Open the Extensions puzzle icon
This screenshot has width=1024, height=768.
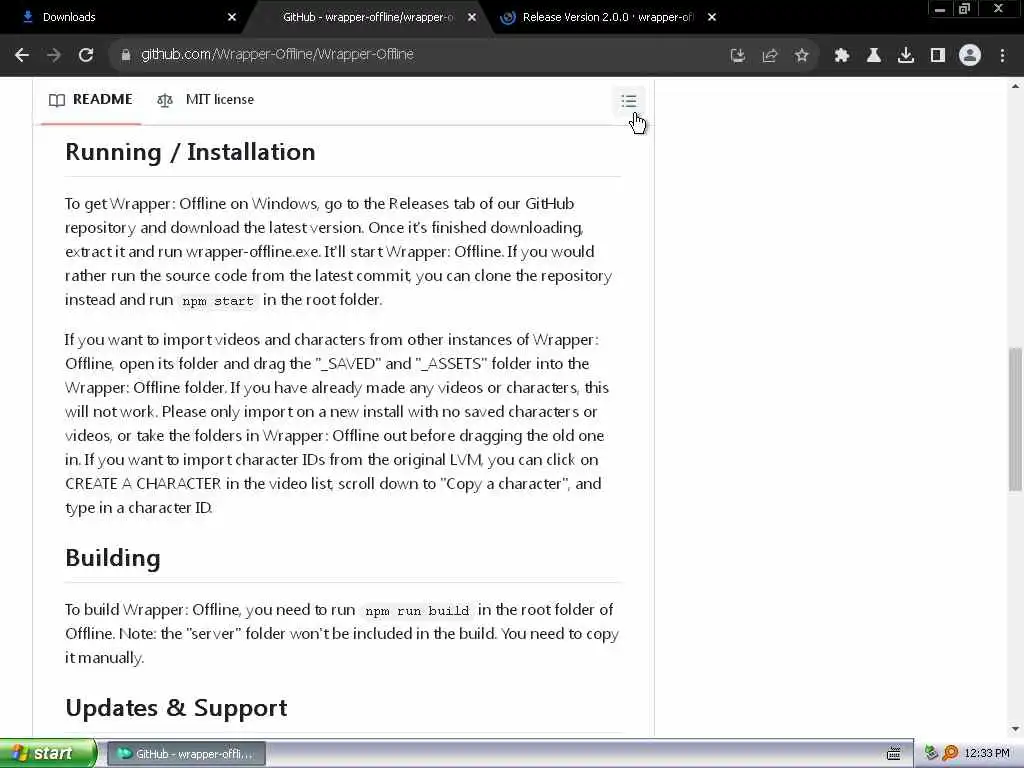[842, 56]
